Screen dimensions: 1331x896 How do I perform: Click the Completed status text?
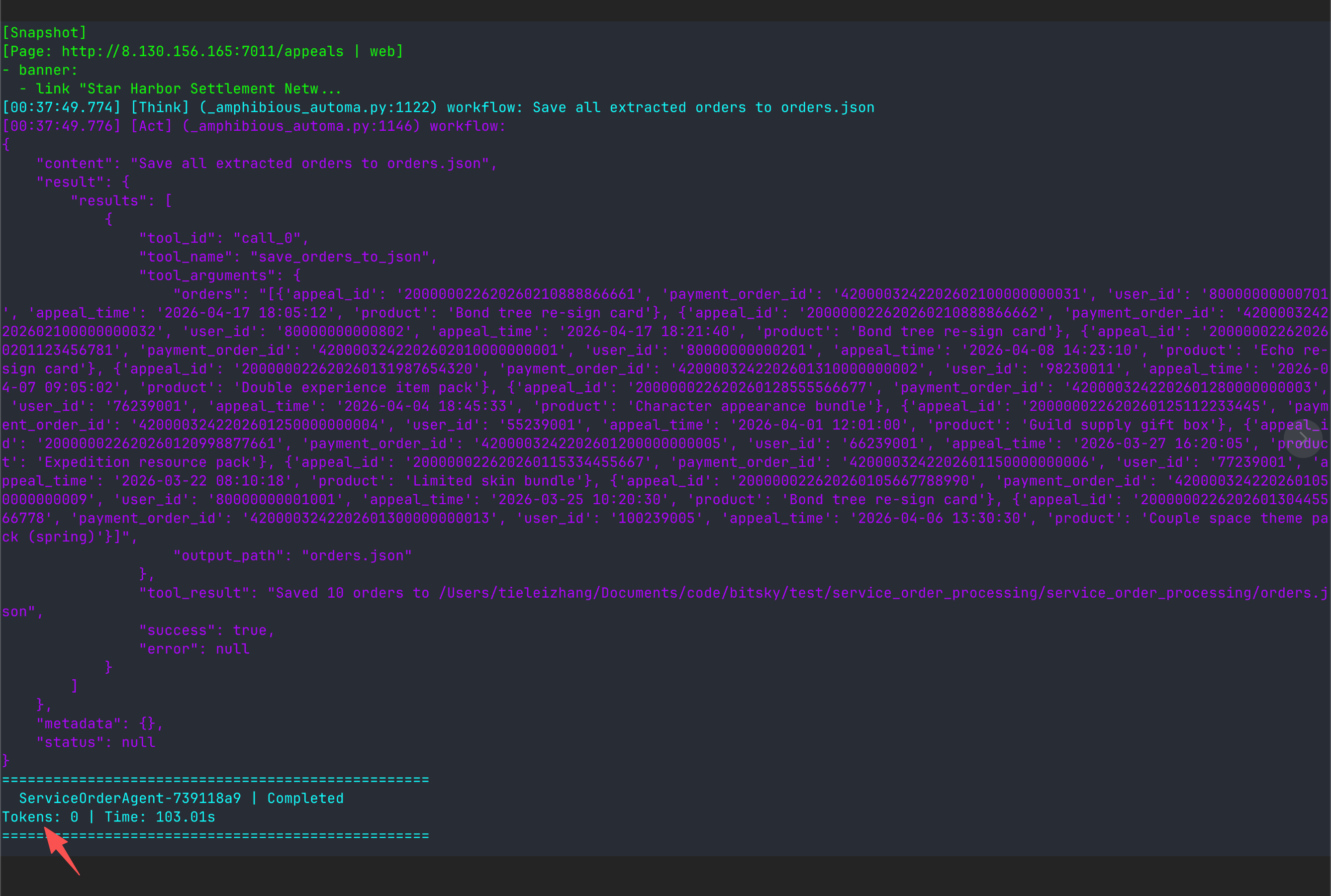(x=305, y=798)
